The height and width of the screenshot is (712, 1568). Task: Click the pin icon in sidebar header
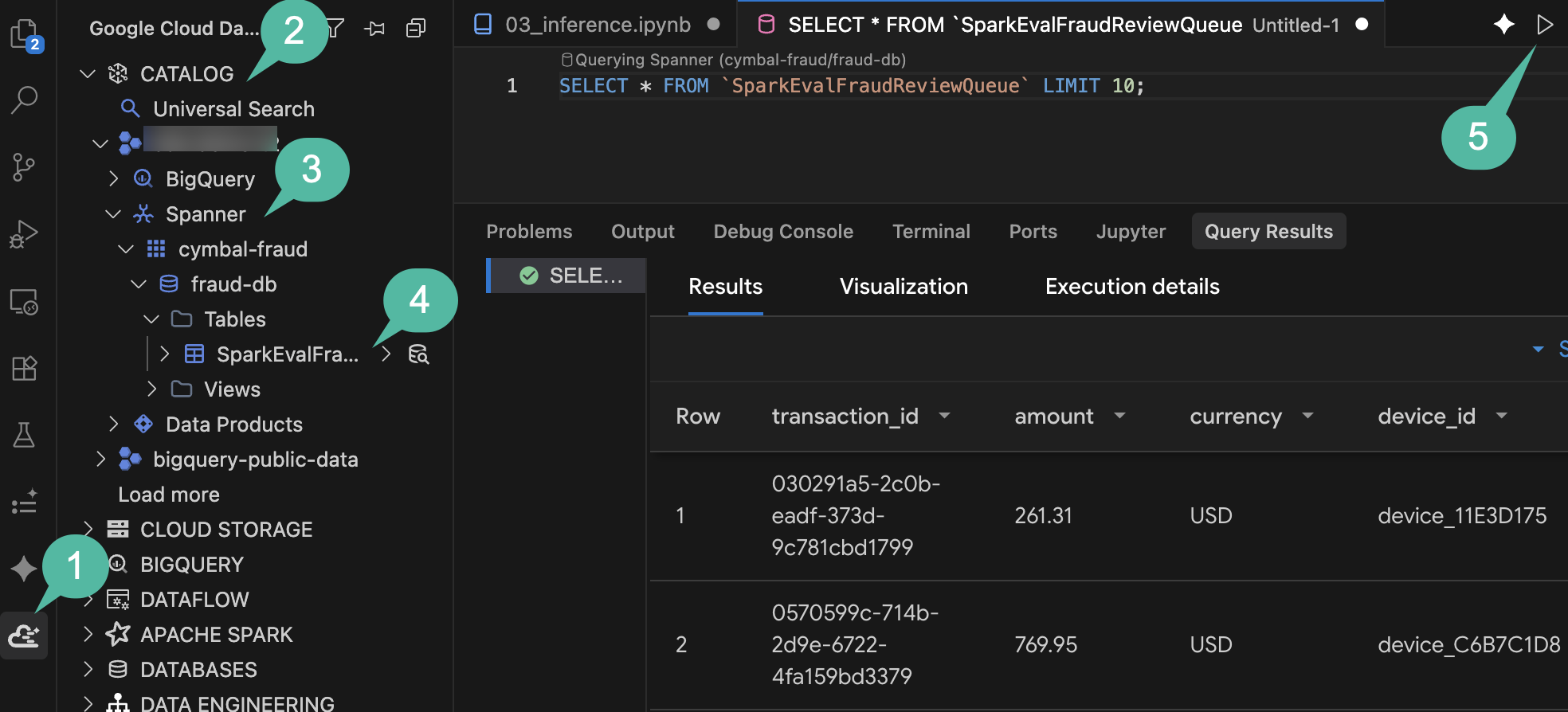point(374,29)
